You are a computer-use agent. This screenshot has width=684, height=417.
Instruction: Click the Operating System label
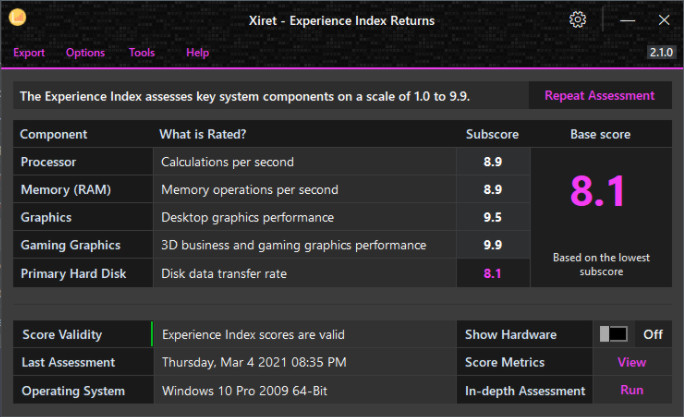click(x=73, y=391)
